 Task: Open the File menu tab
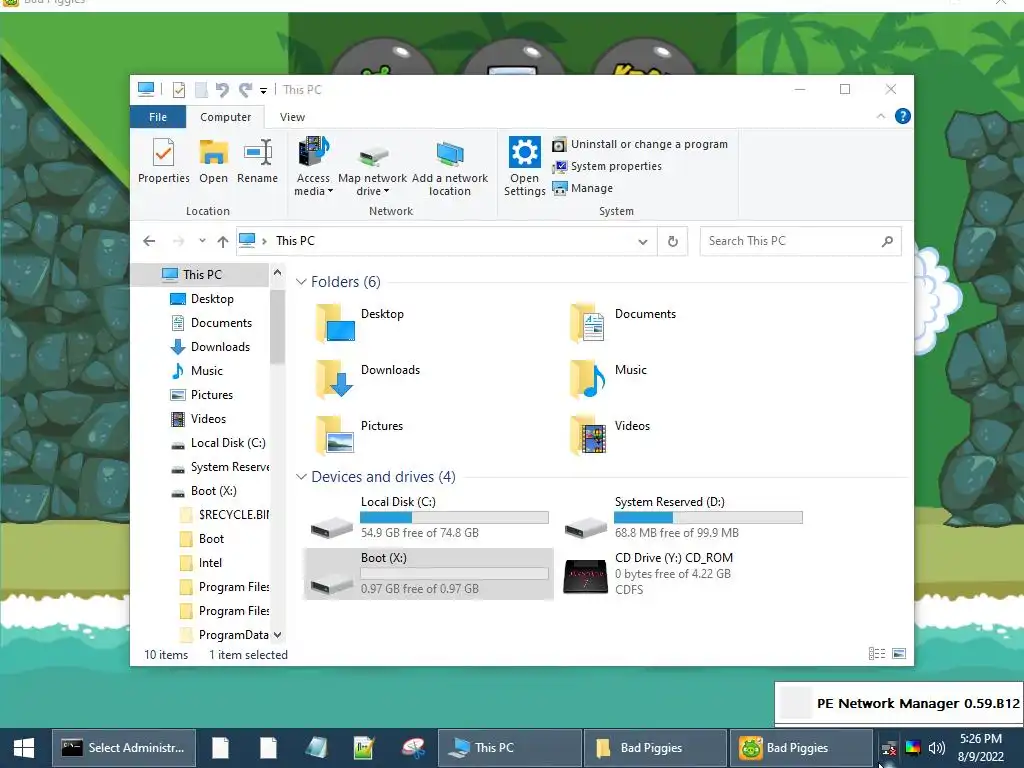[158, 117]
